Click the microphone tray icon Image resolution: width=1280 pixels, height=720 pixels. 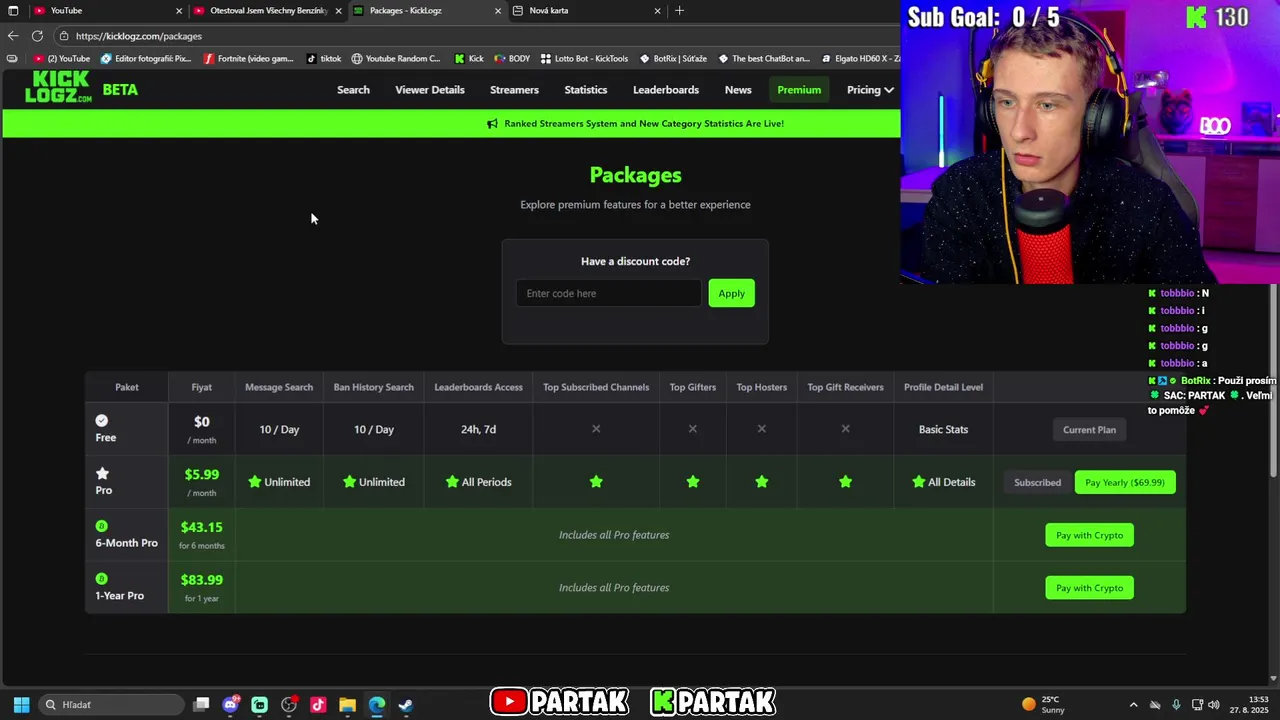pos(1176,705)
